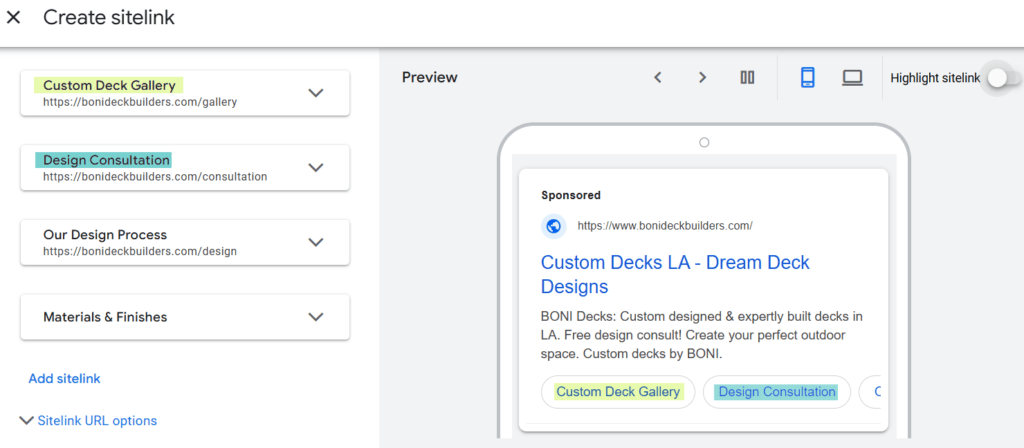This screenshot has height=448, width=1024.
Task: Click the globe icon in ad preview
Action: [x=554, y=226]
